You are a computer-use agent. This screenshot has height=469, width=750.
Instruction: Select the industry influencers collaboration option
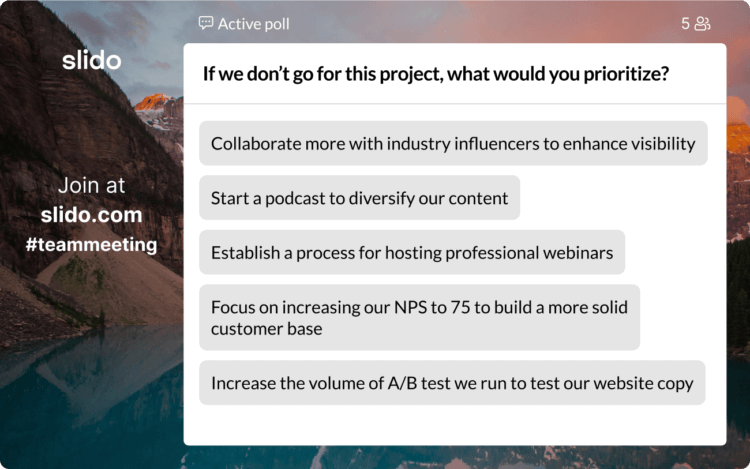click(x=453, y=143)
